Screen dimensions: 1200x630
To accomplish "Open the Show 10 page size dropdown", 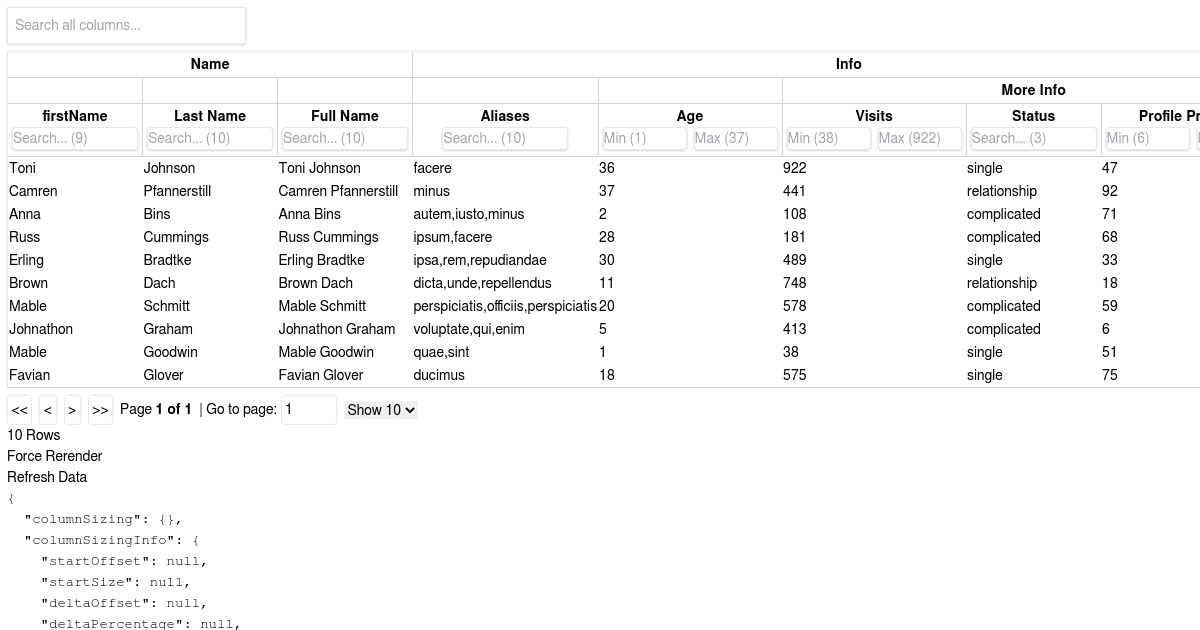I will [380, 410].
